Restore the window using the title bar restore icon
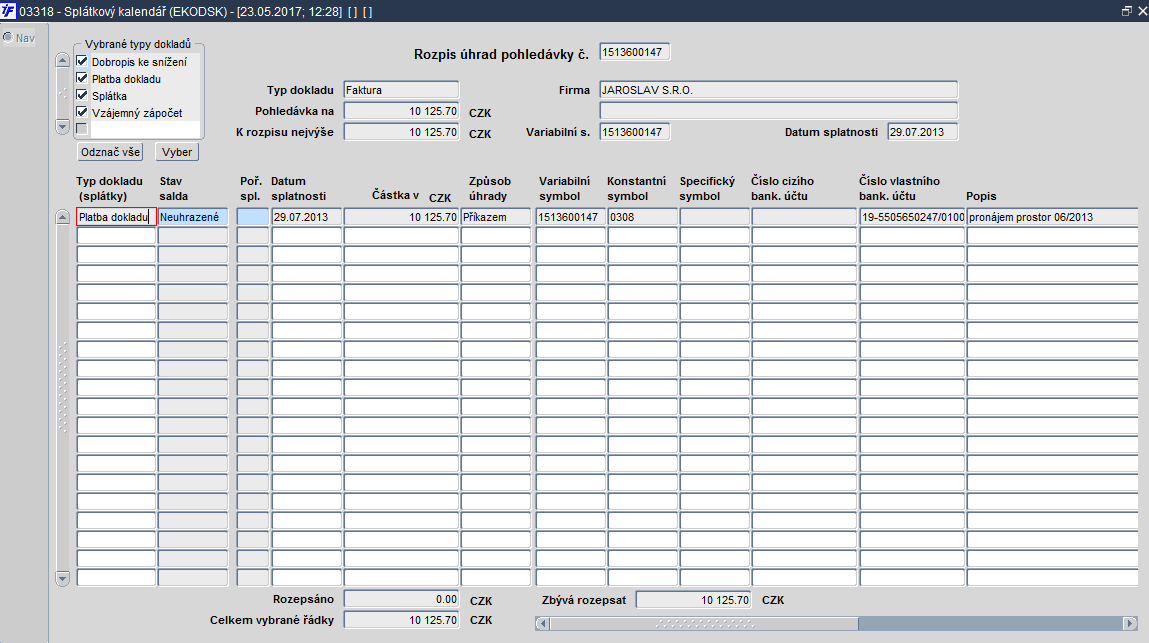 click(1126, 11)
